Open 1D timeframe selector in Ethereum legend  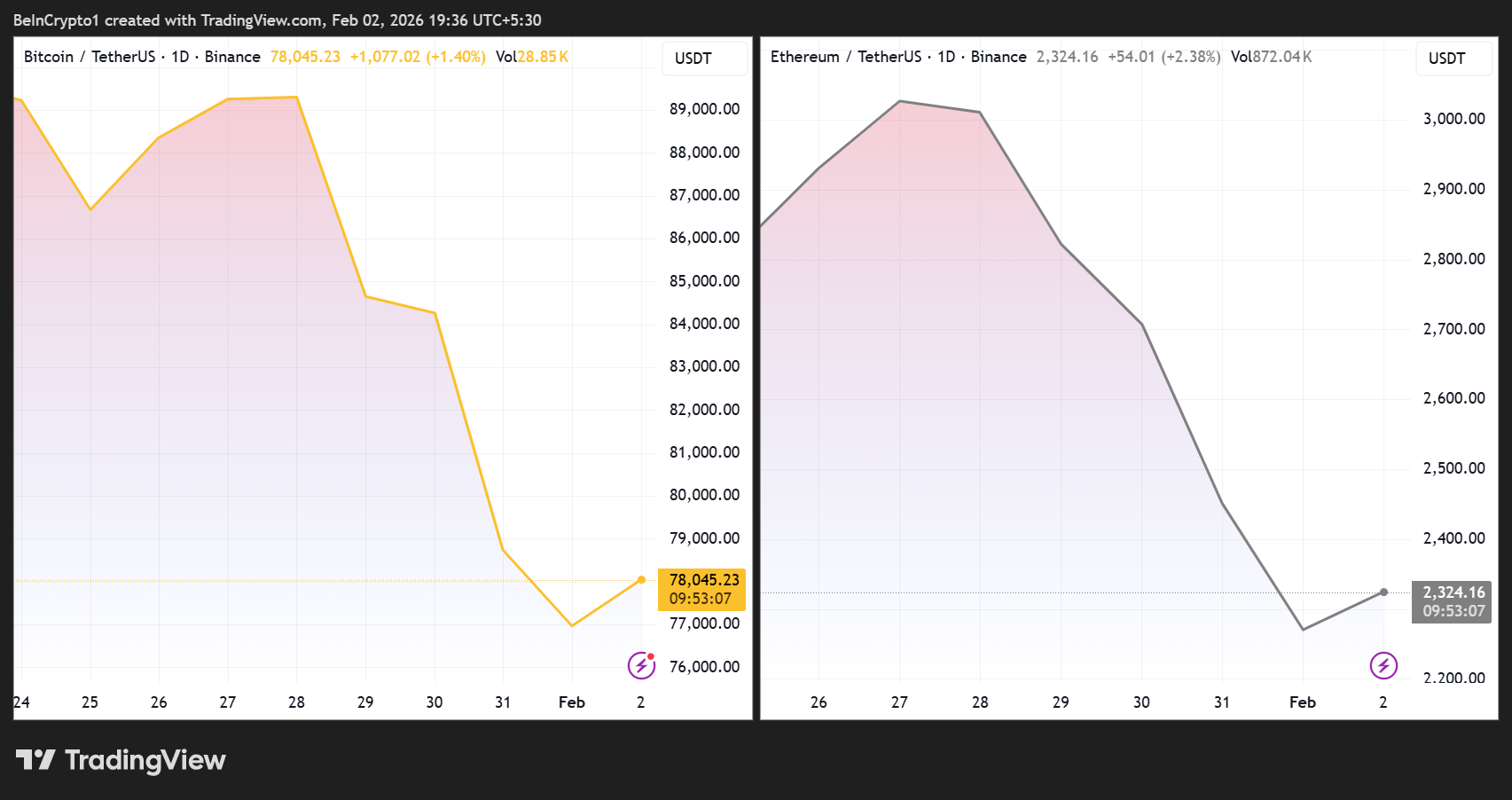tap(945, 56)
